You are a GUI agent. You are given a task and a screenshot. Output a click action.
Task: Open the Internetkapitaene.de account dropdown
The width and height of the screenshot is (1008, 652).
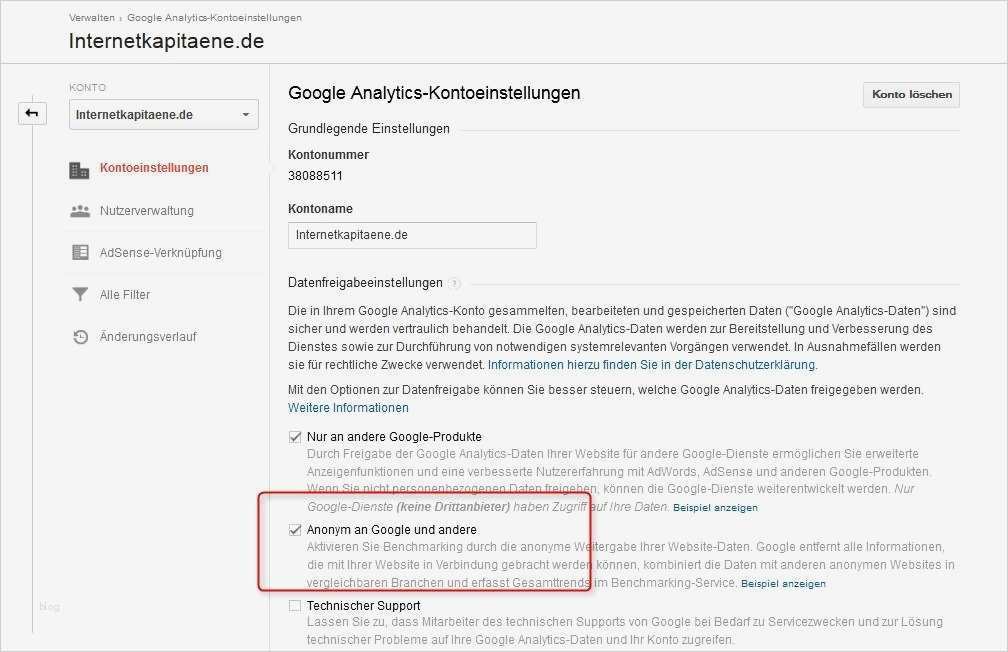(x=164, y=115)
